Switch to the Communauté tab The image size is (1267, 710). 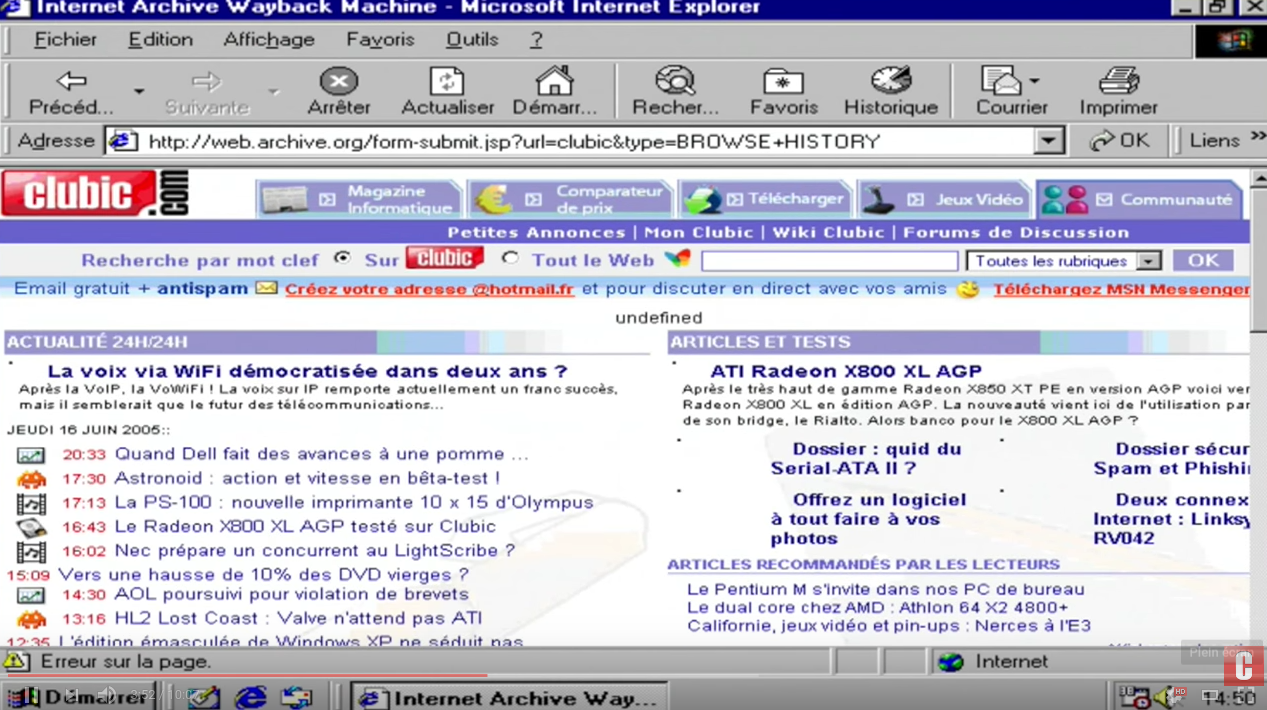coord(1139,199)
